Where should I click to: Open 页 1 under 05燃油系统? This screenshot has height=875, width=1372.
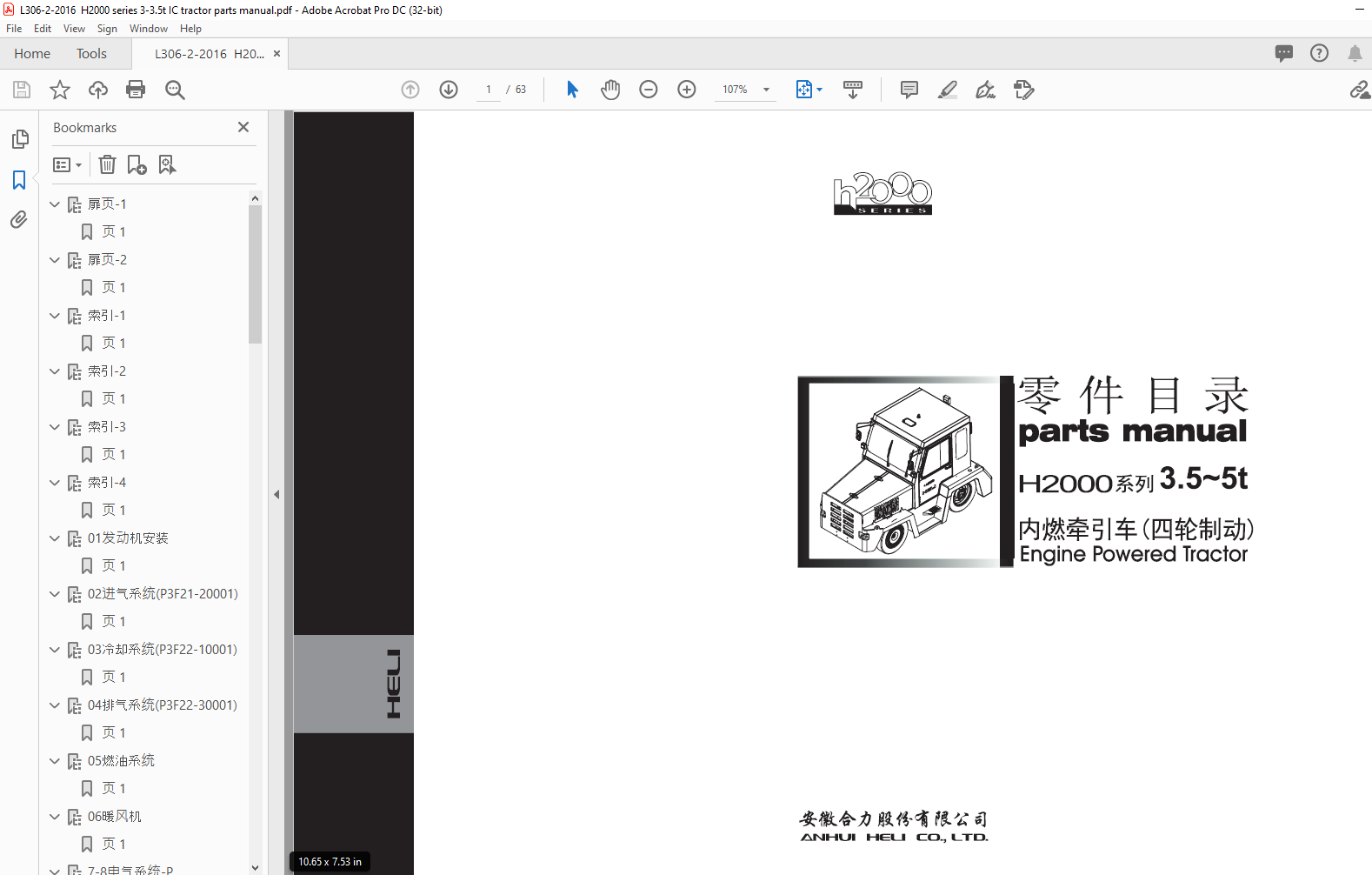(114, 789)
